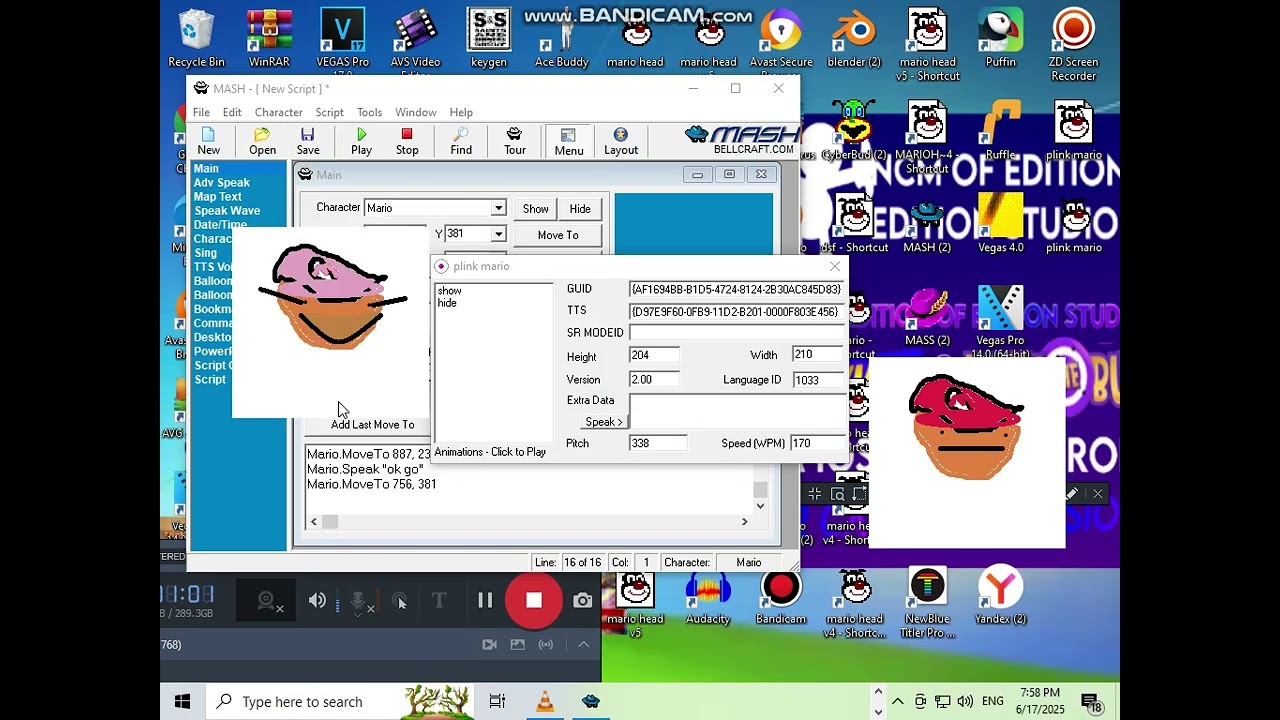Image resolution: width=1280 pixels, height=720 pixels.
Task: Click the Language ID field showing 1033
Action: click(x=819, y=380)
